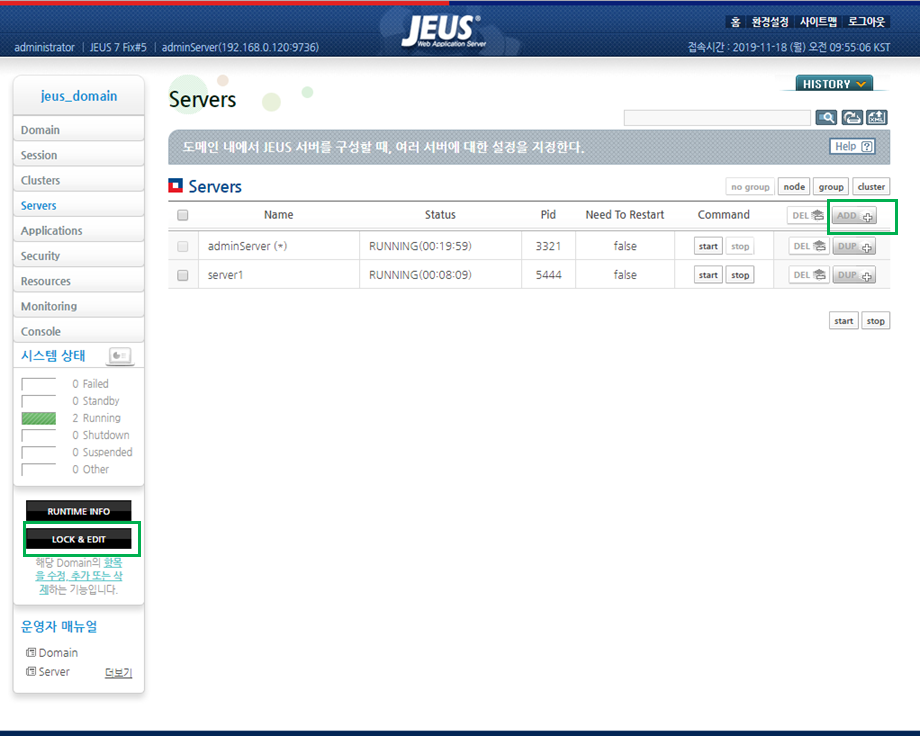The height and width of the screenshot is (736, 920).
Task: Delete server1 with its DEL button
Action: pyautogui.click(x=809, y=275)
